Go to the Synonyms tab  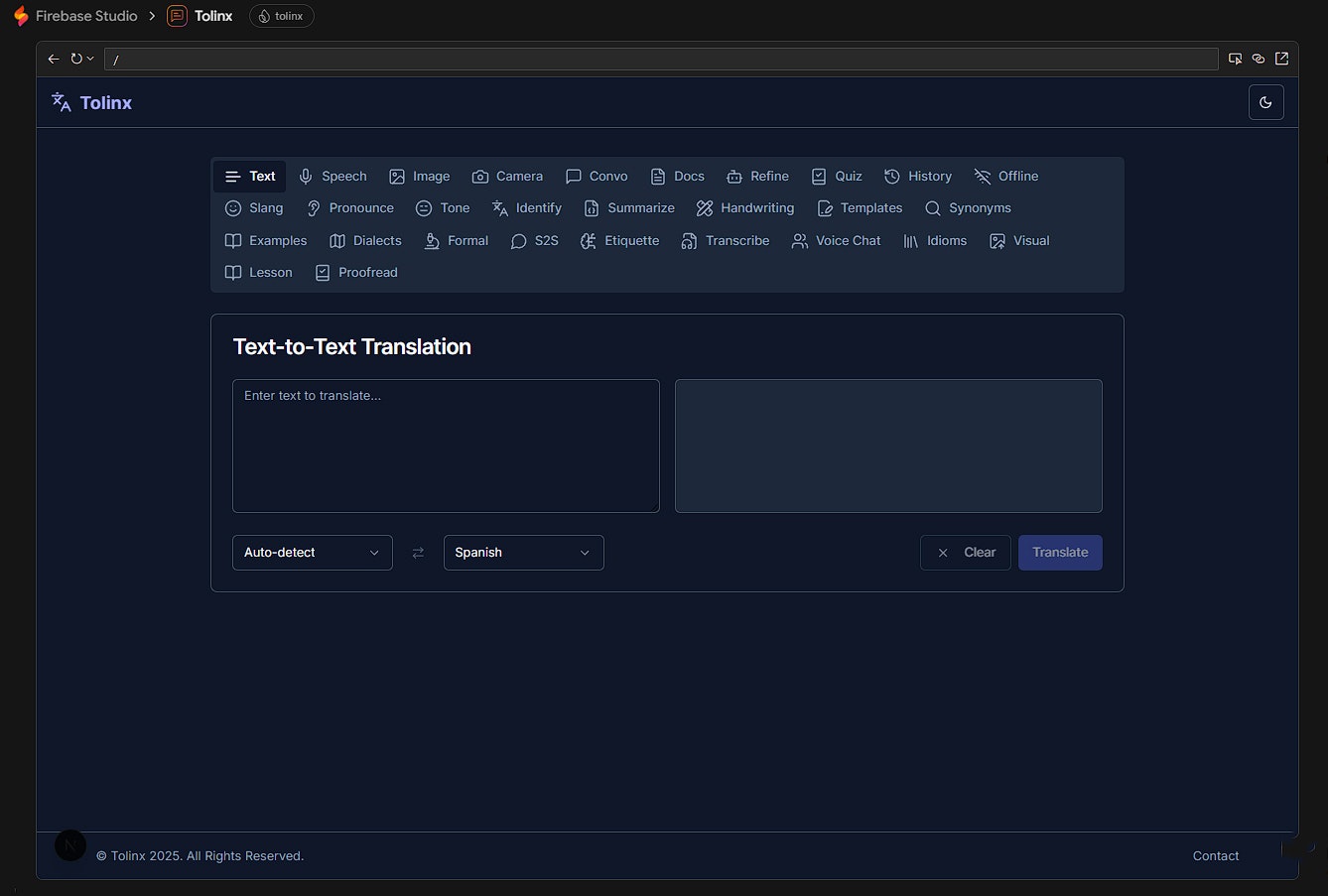pos(968,208)
